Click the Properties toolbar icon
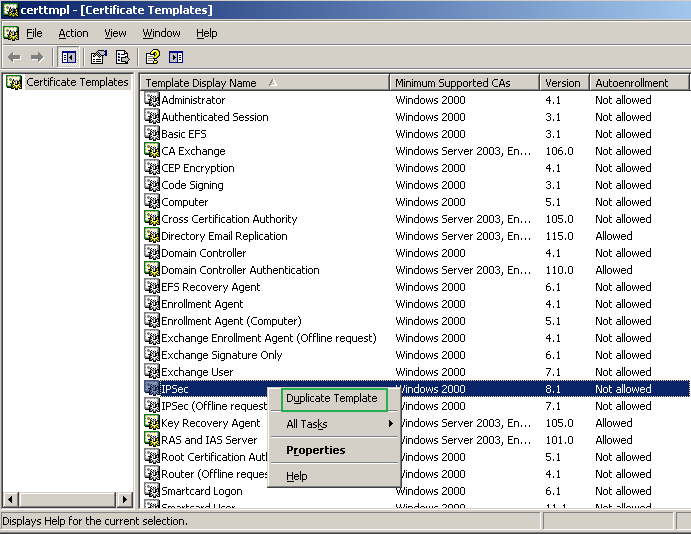The width and height of the screenshot is (691, 534). [99, 57]
